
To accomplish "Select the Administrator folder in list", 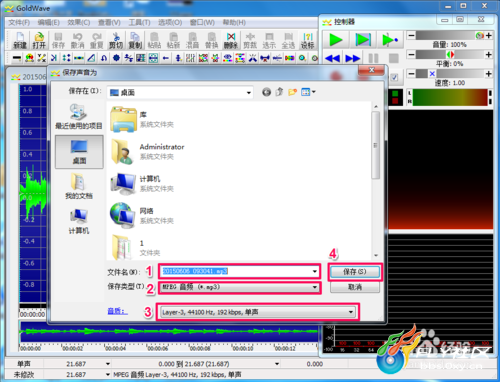I will click(x=148, y=152).
